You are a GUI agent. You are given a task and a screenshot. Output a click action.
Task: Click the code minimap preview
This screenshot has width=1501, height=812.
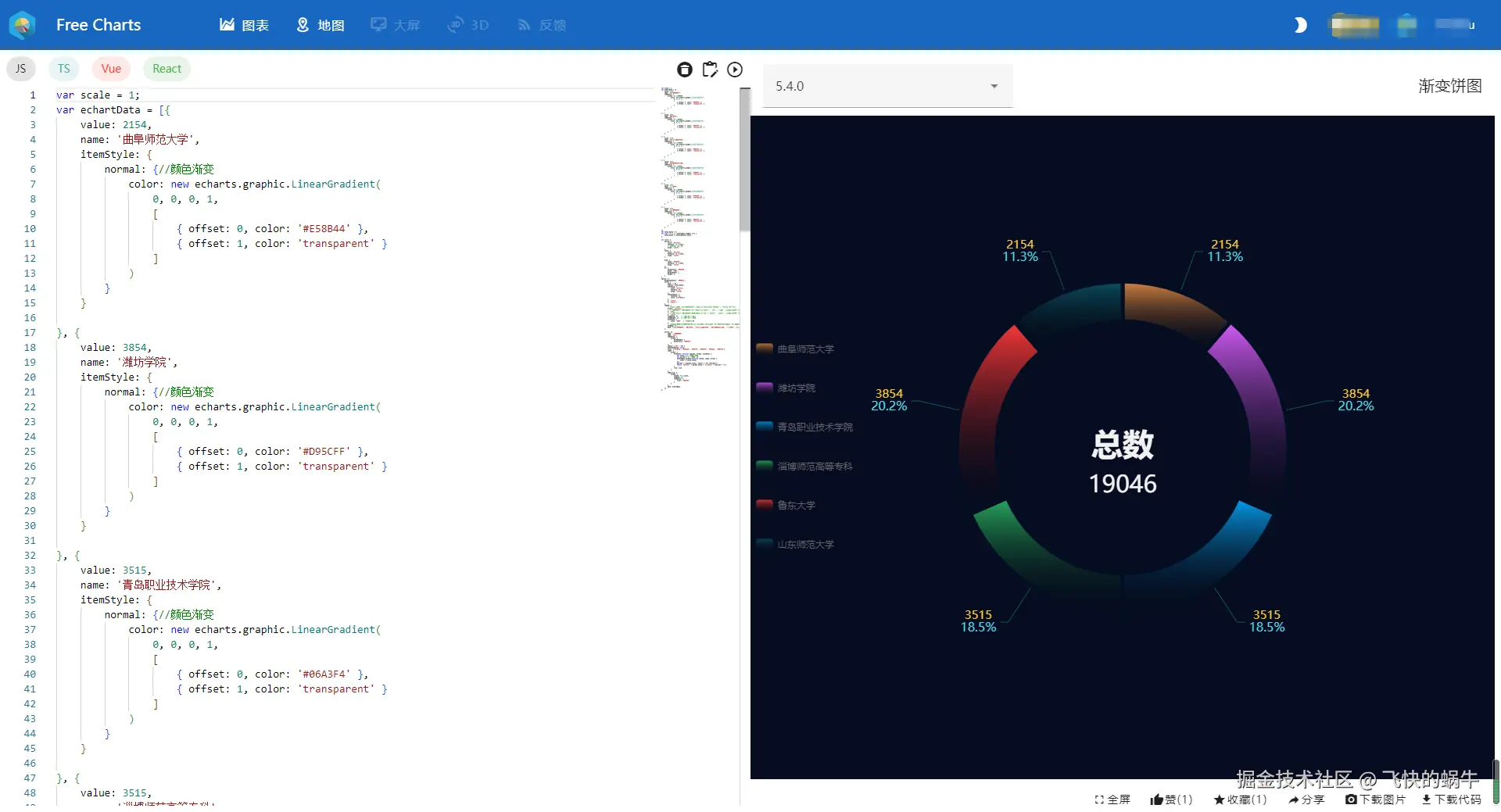click(698, 234)
